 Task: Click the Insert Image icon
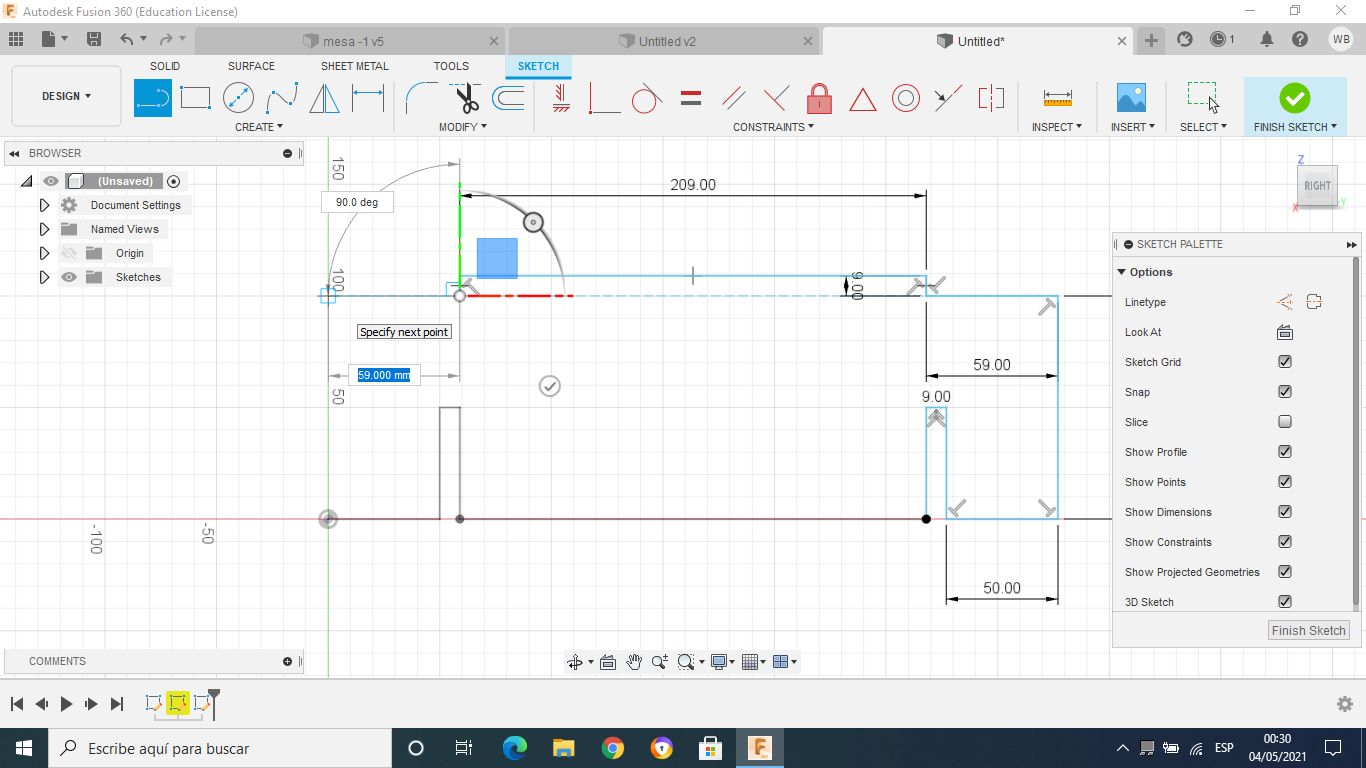point(1131,98)
